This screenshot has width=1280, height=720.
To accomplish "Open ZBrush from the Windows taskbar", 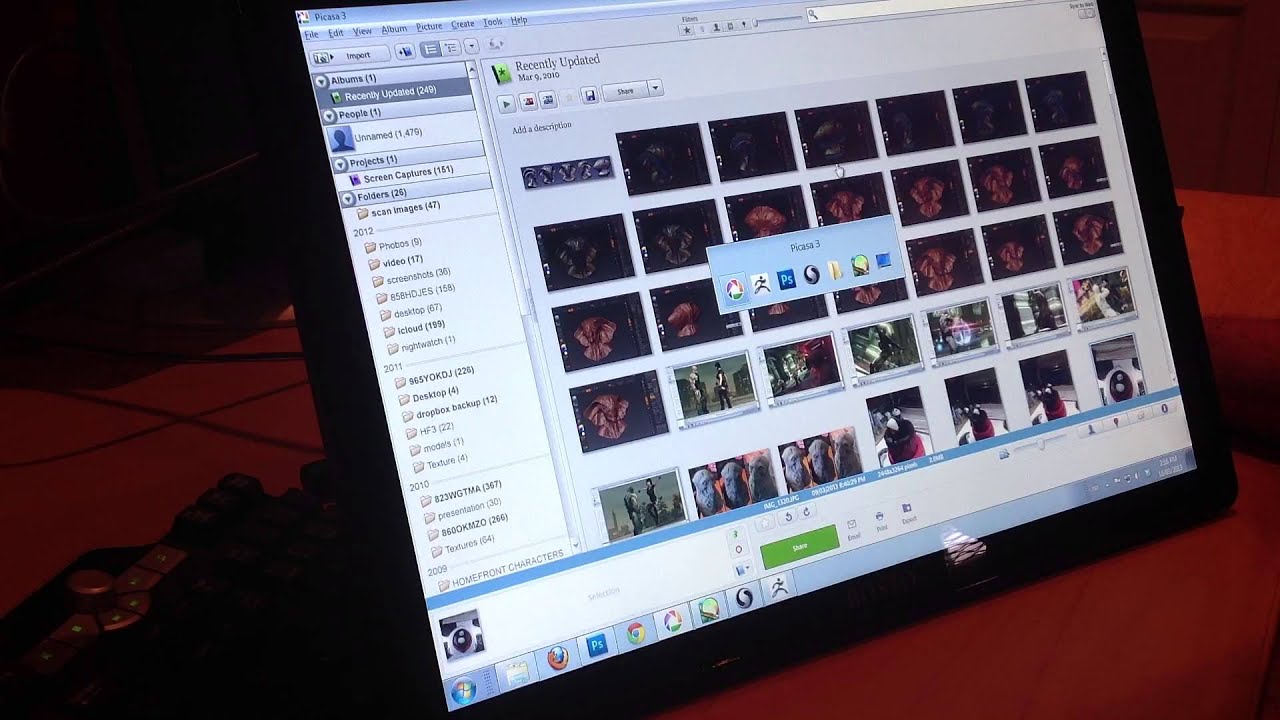I will pyautogui.click(x=779, y=588).
